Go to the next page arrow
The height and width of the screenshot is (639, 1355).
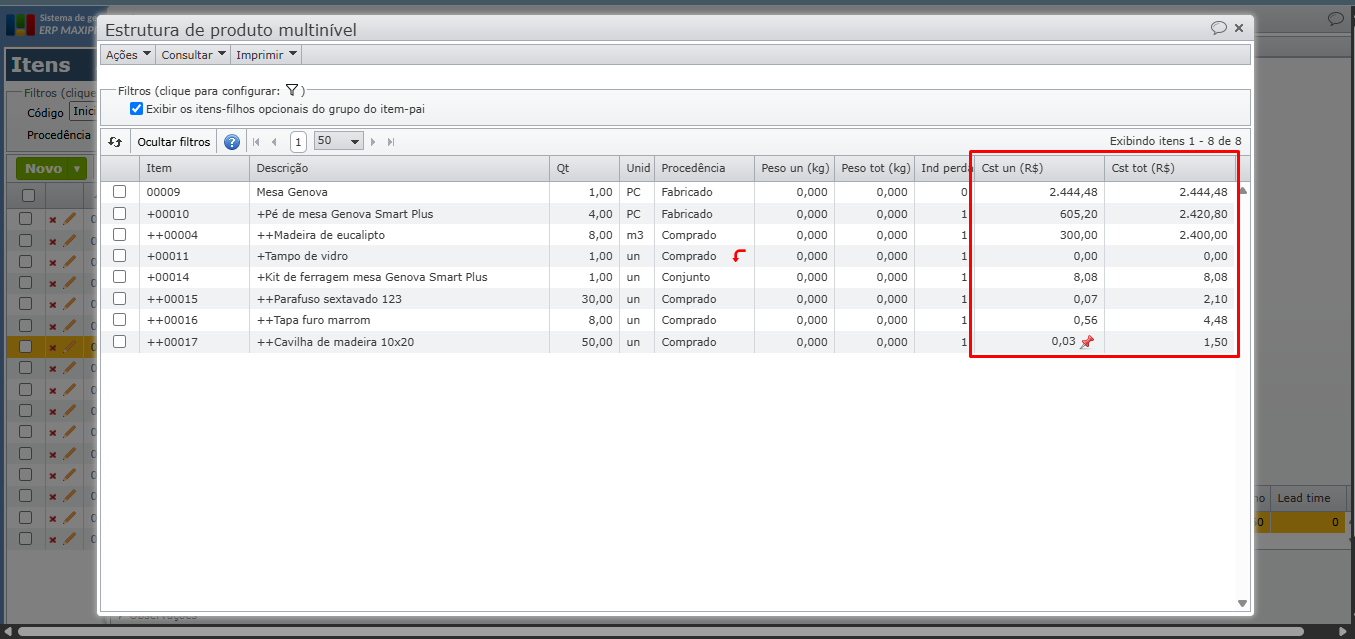click(x=374, y=142)
